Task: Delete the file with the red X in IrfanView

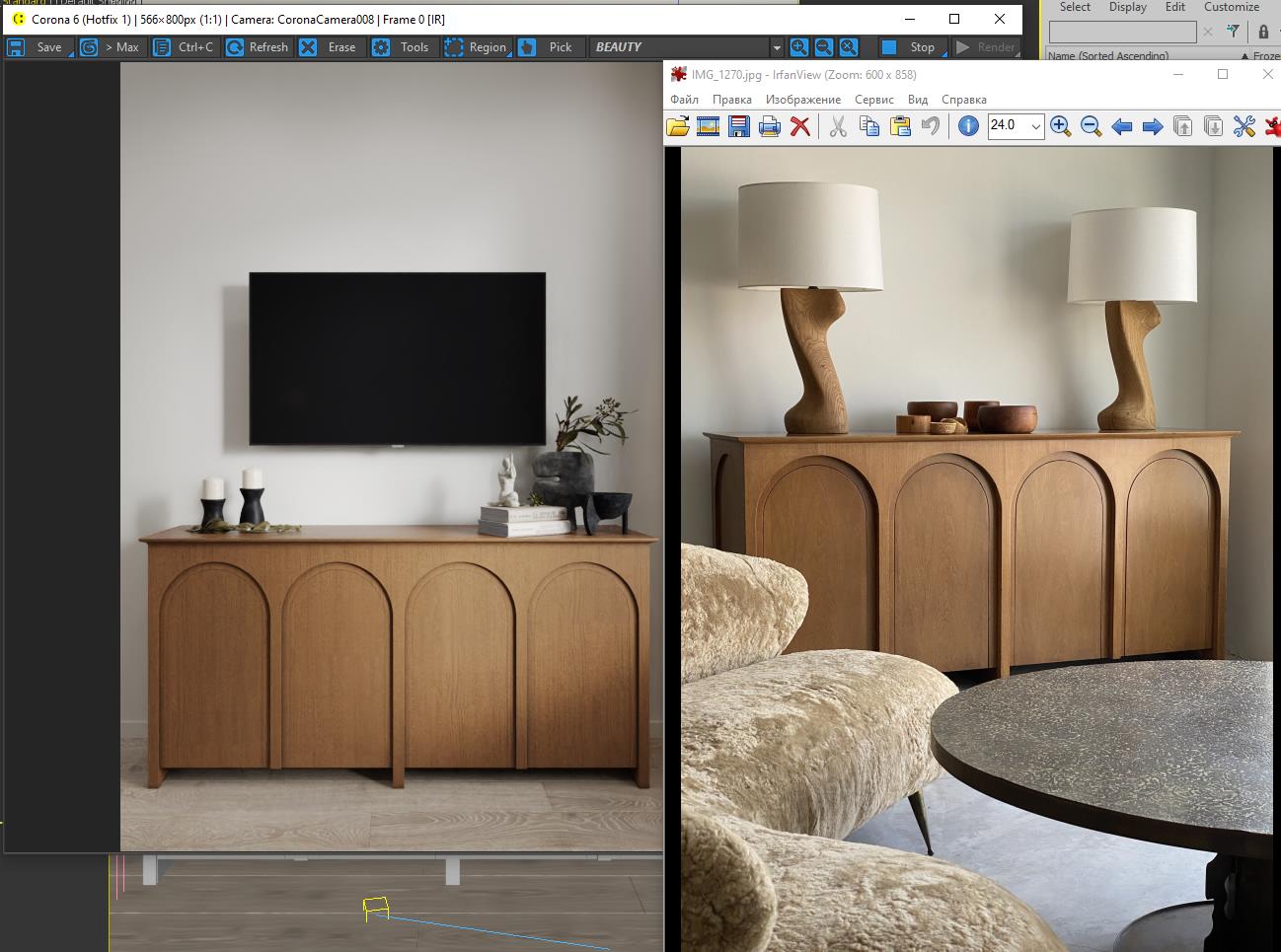Action: click(x=800, y=126)
